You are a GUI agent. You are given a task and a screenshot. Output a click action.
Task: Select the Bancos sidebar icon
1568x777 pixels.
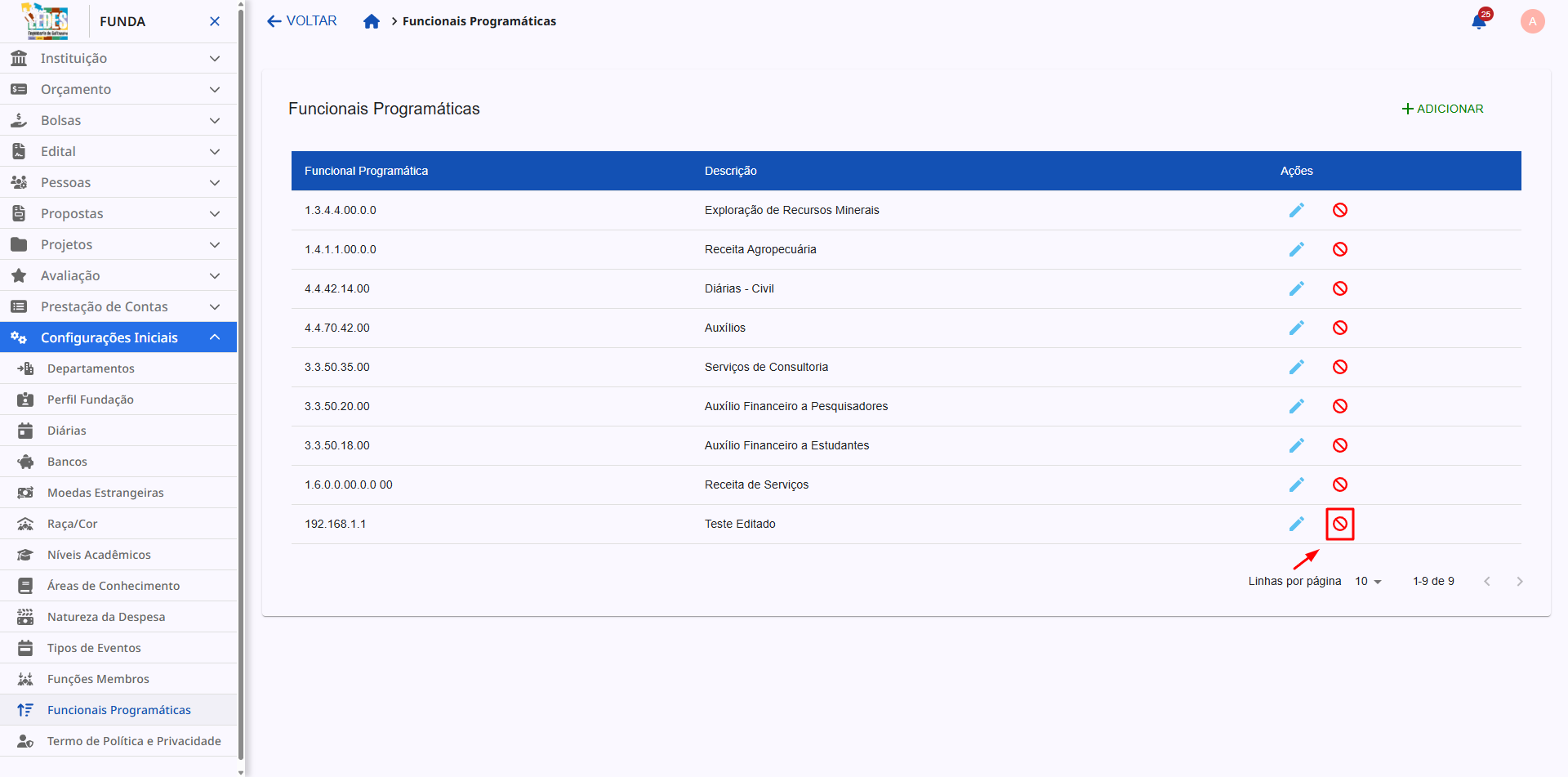(x=25, y=461)
